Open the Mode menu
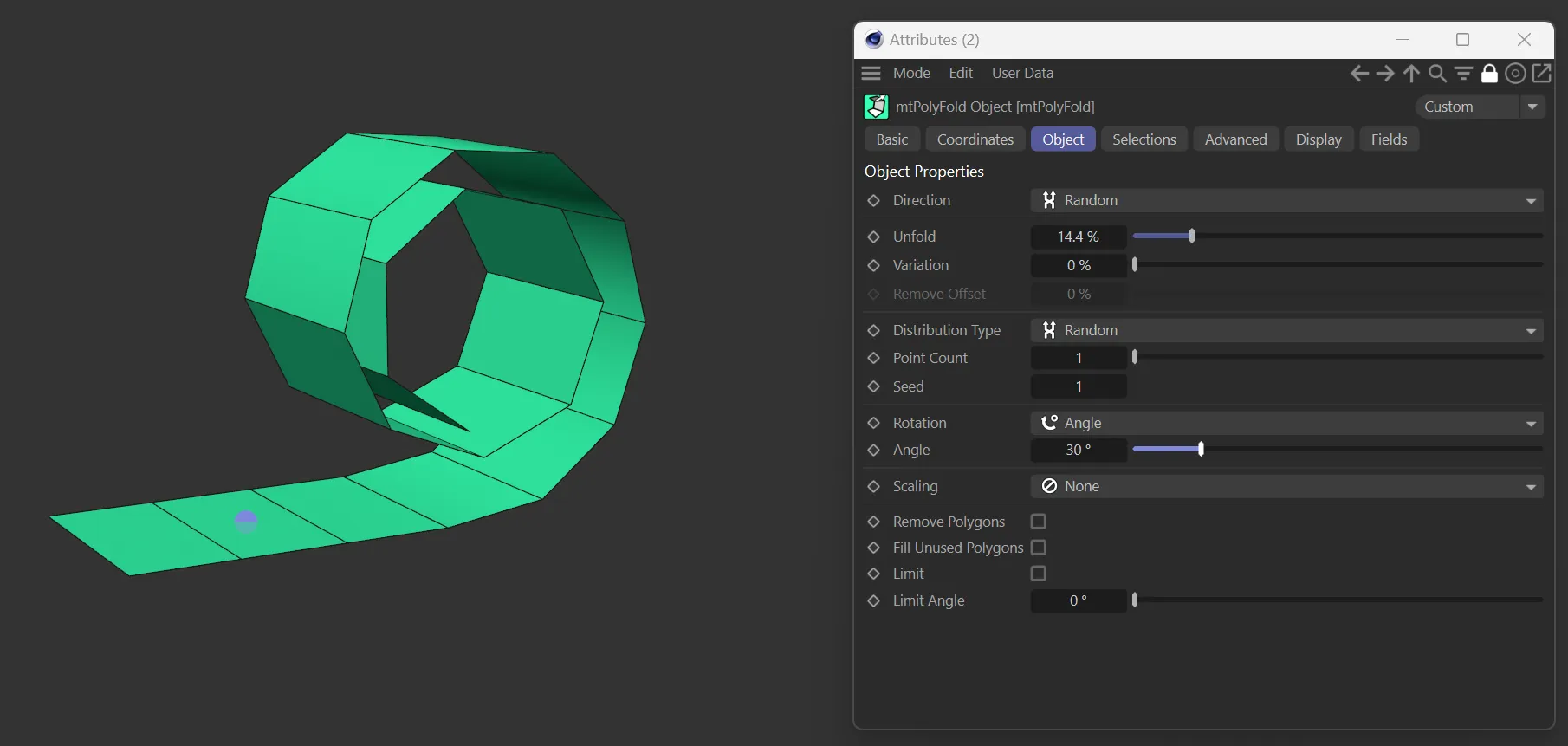Screen dimensions: 1568x746 click(x=911, y=74)
